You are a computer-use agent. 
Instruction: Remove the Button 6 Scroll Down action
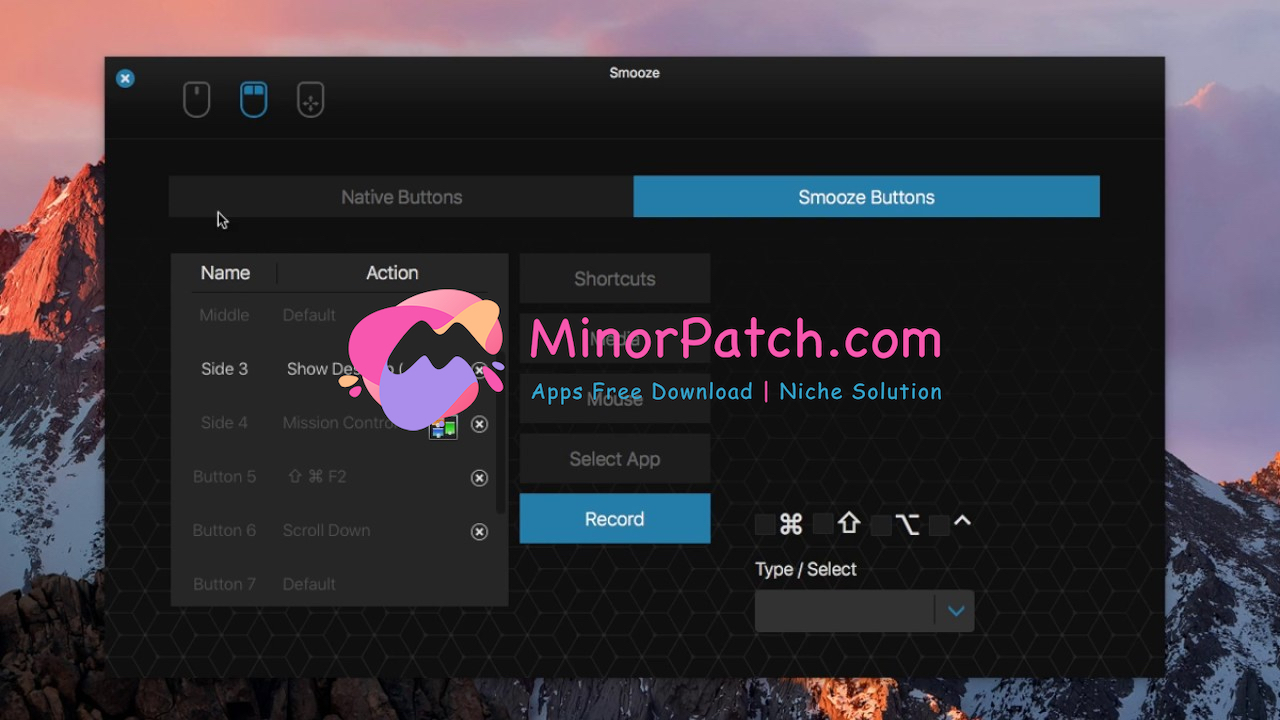[x=479, y=532]
